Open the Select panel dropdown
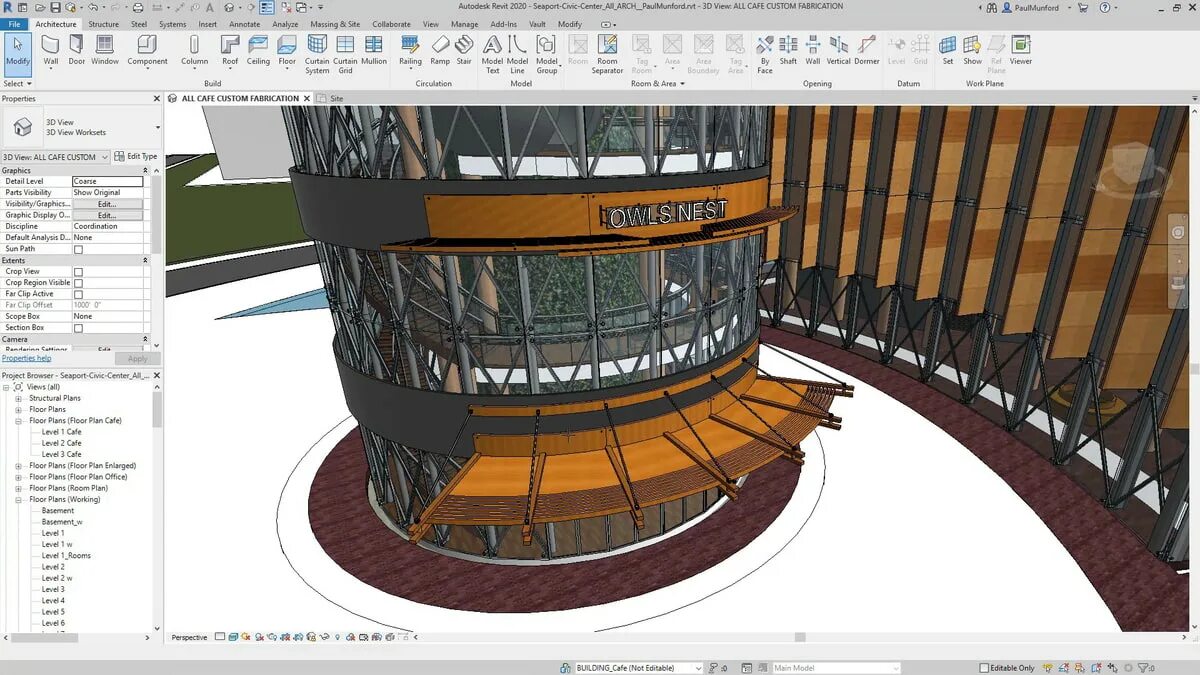 [x=17, y=84]
